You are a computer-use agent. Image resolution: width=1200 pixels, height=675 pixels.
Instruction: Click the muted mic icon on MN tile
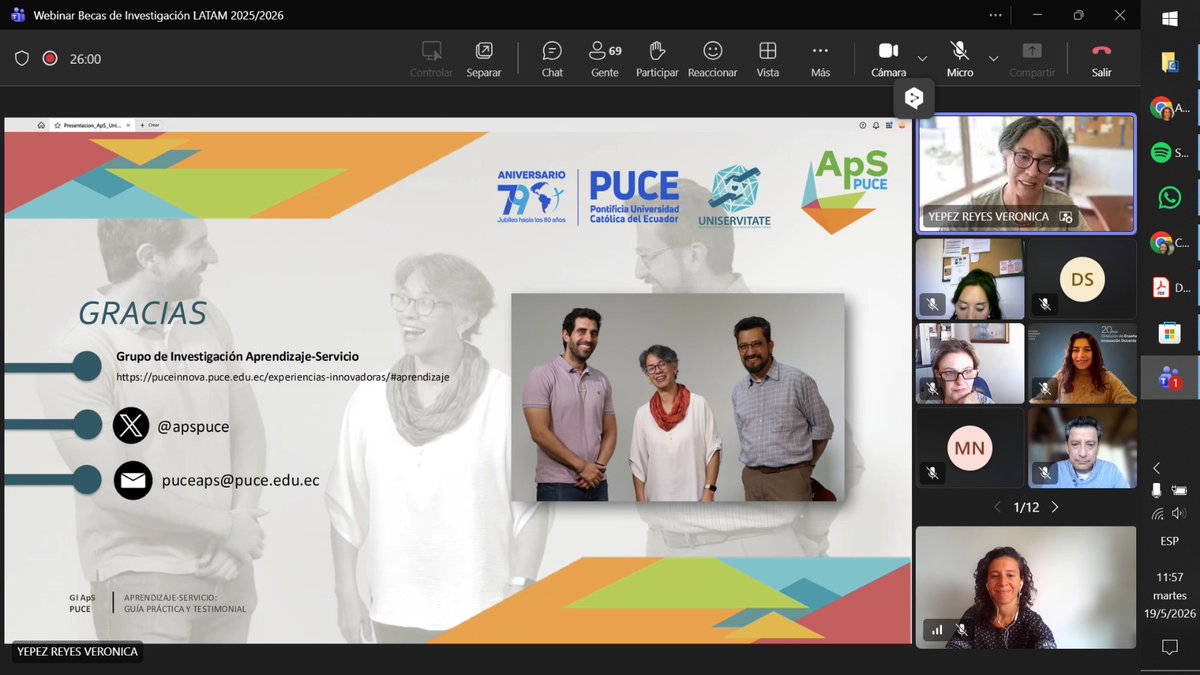[932, 473]
